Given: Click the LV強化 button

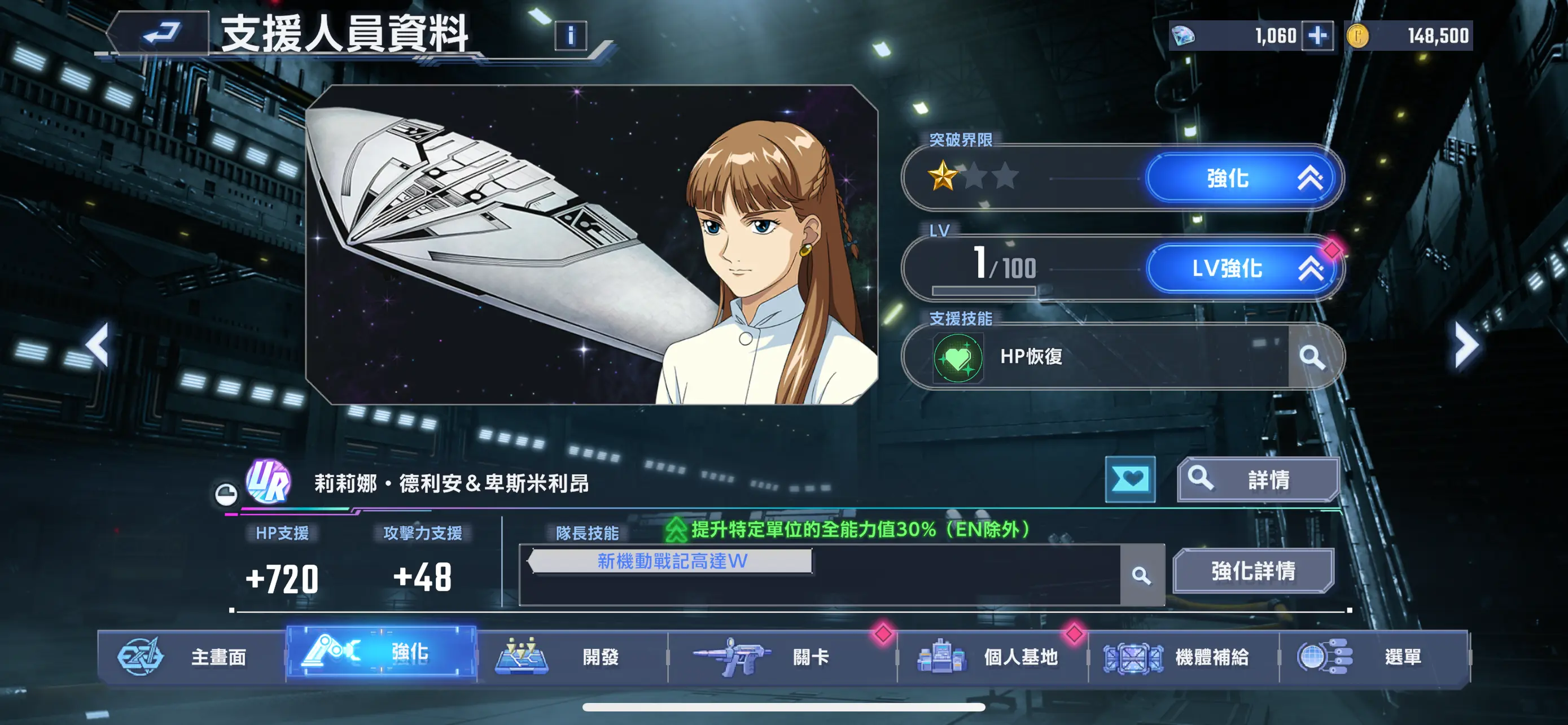Looking at the screenshot, I should coord(1241,268).
